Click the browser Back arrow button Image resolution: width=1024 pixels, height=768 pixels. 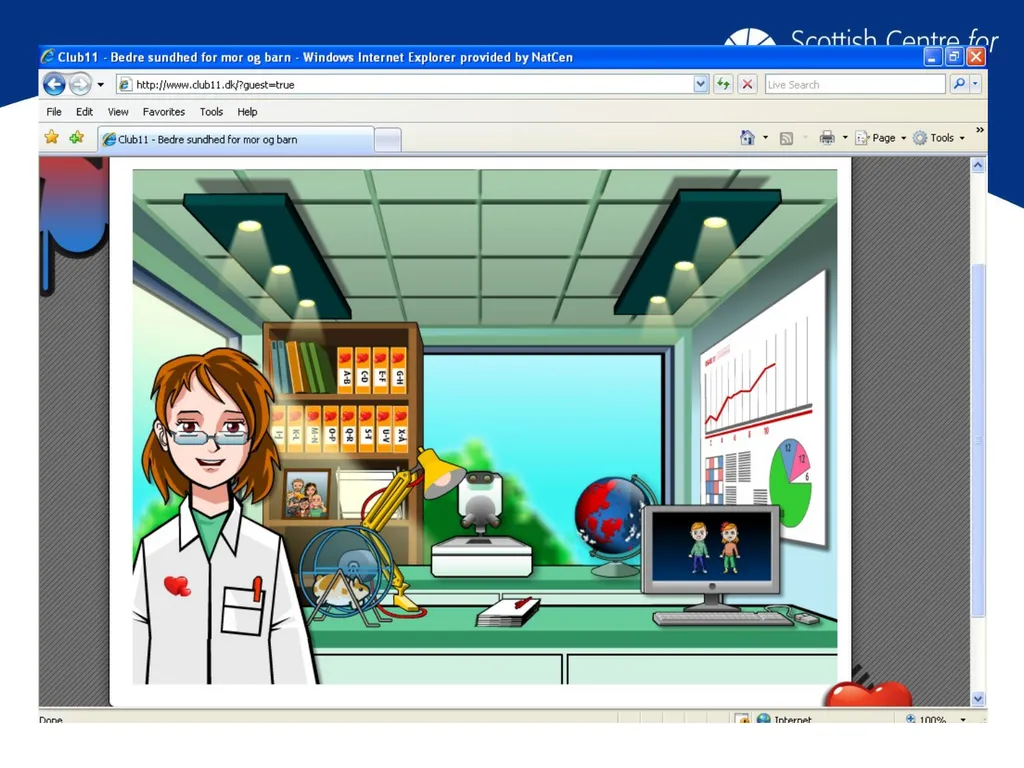click(54, 84)
